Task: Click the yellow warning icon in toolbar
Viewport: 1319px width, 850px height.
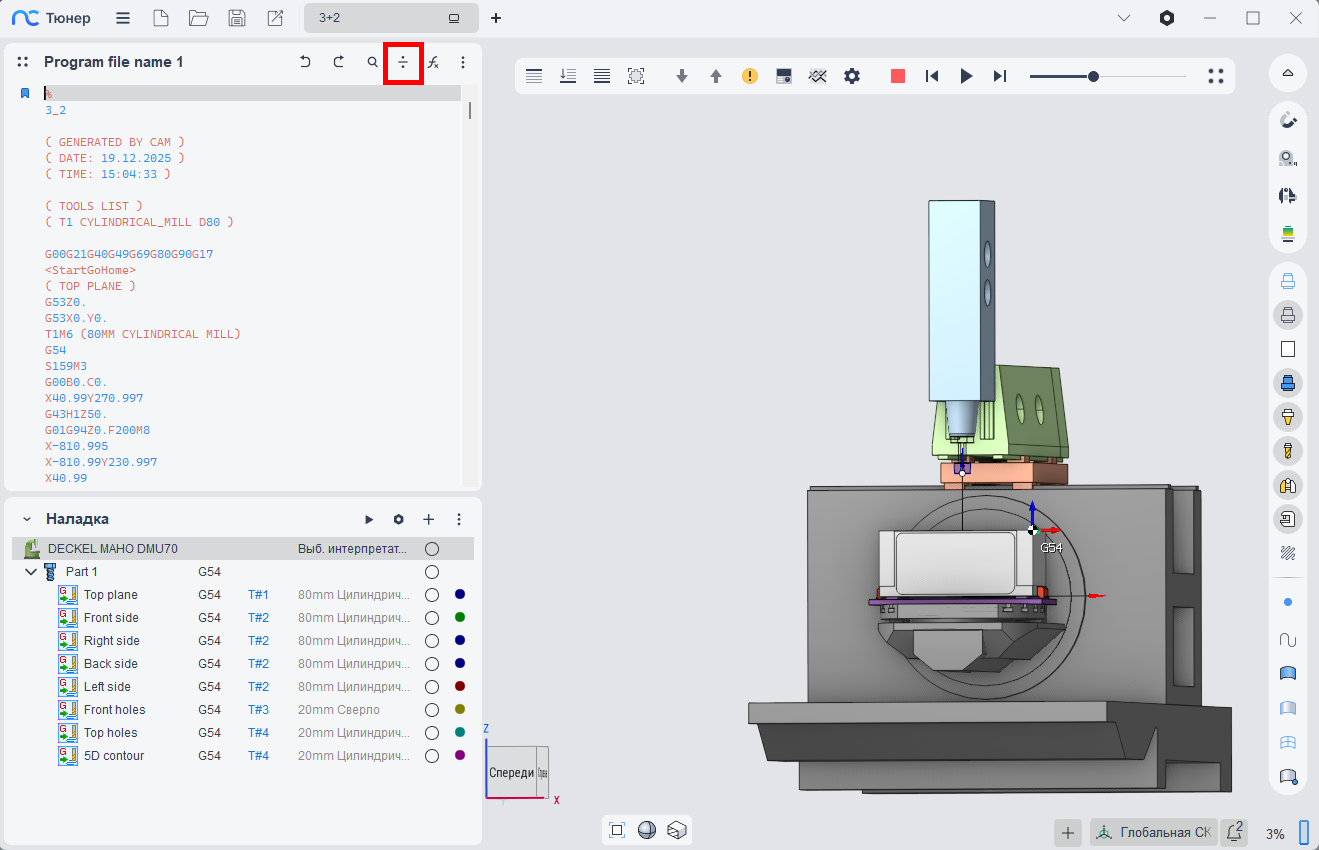Action: click(750, 76)
